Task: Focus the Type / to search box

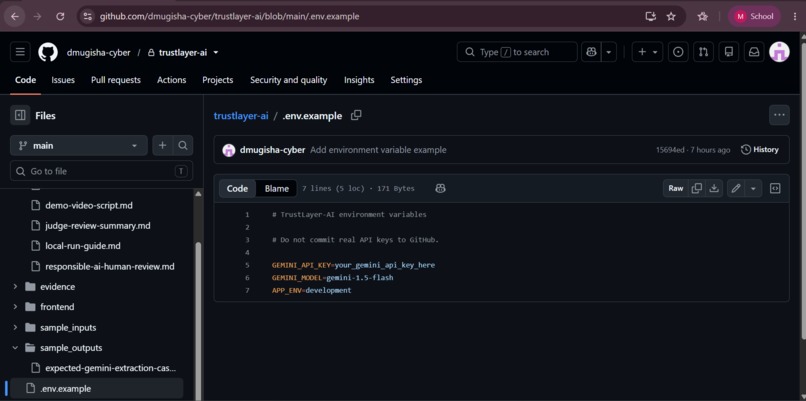Action: click(517, 52)
